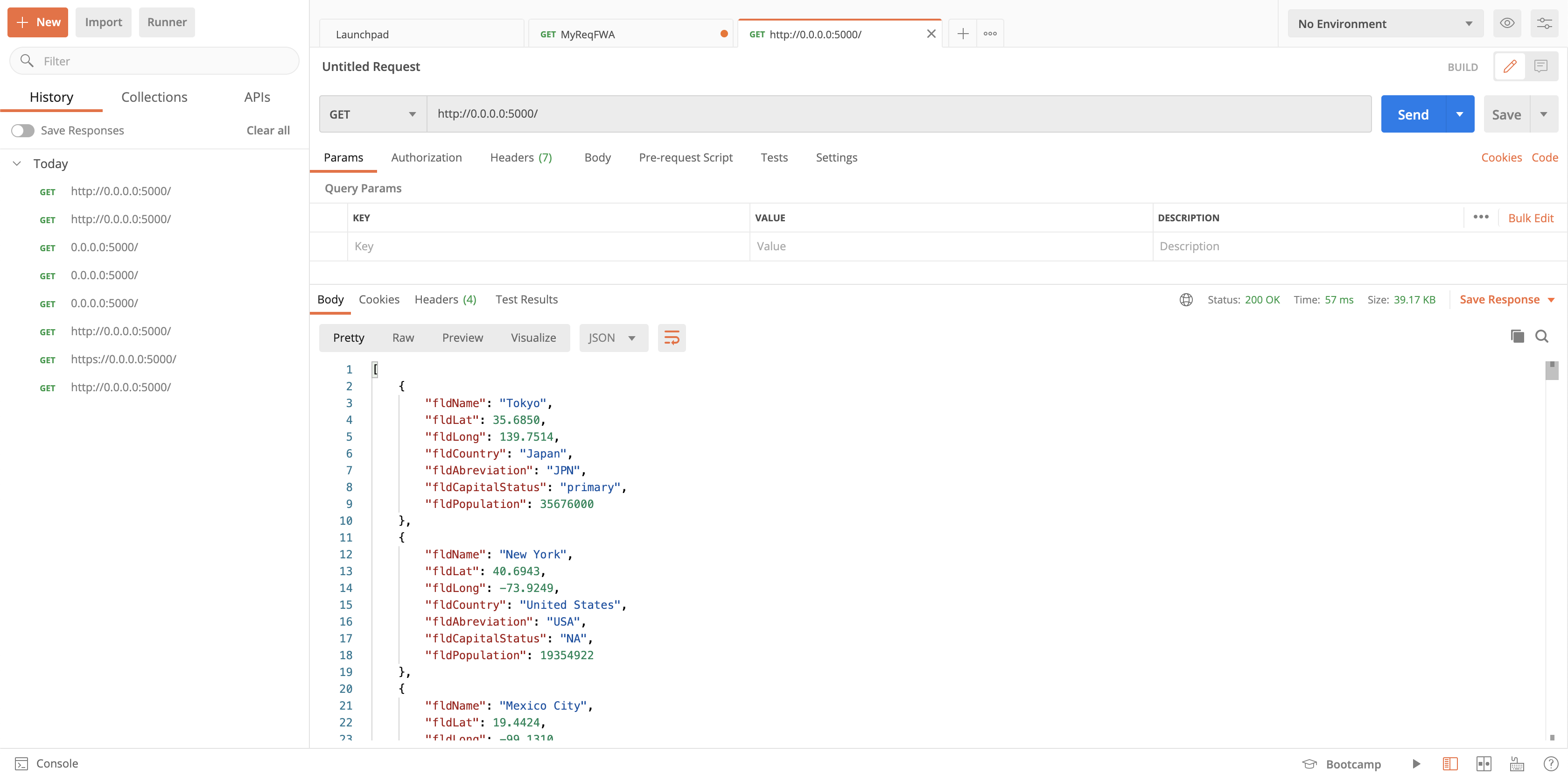Open the comments mode icon
Viewport: 1568px width, 775px height.
pyautogui.click(x=1540, y=66)
